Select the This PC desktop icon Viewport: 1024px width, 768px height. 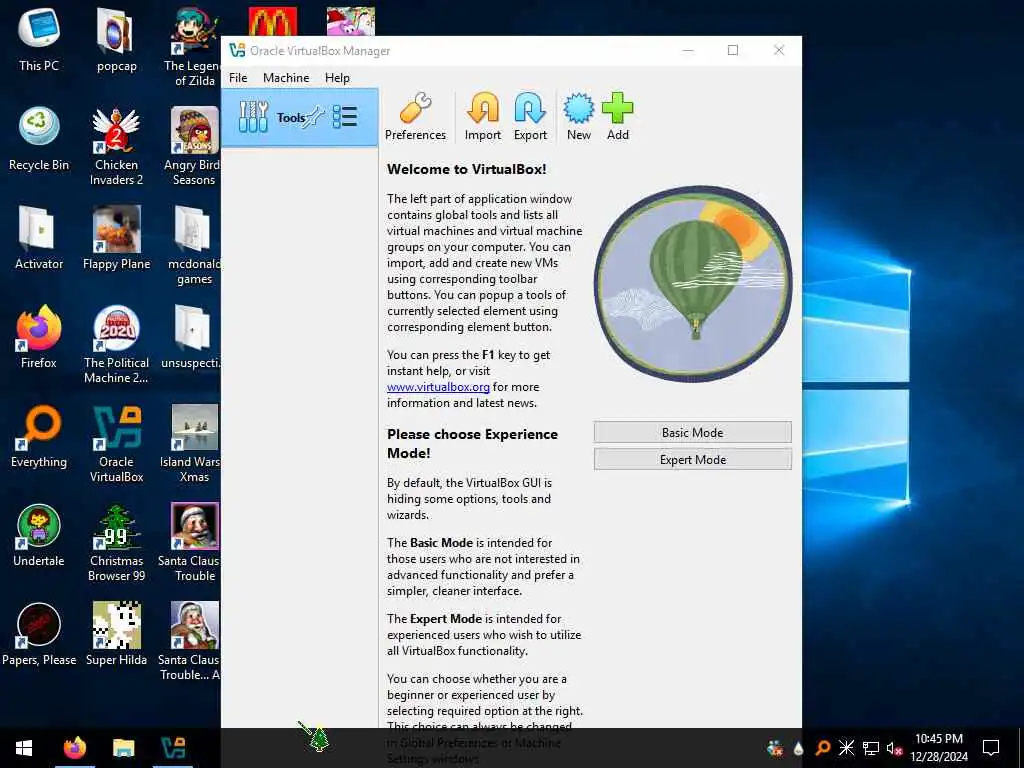tap(39, 40)
